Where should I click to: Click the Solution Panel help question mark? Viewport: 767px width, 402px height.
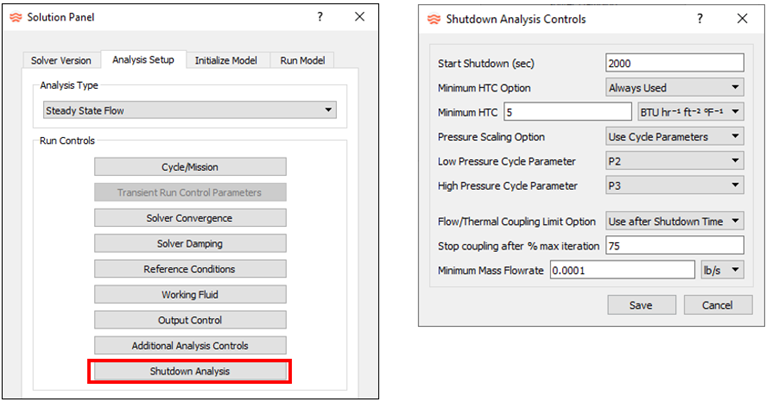(320, 18)
